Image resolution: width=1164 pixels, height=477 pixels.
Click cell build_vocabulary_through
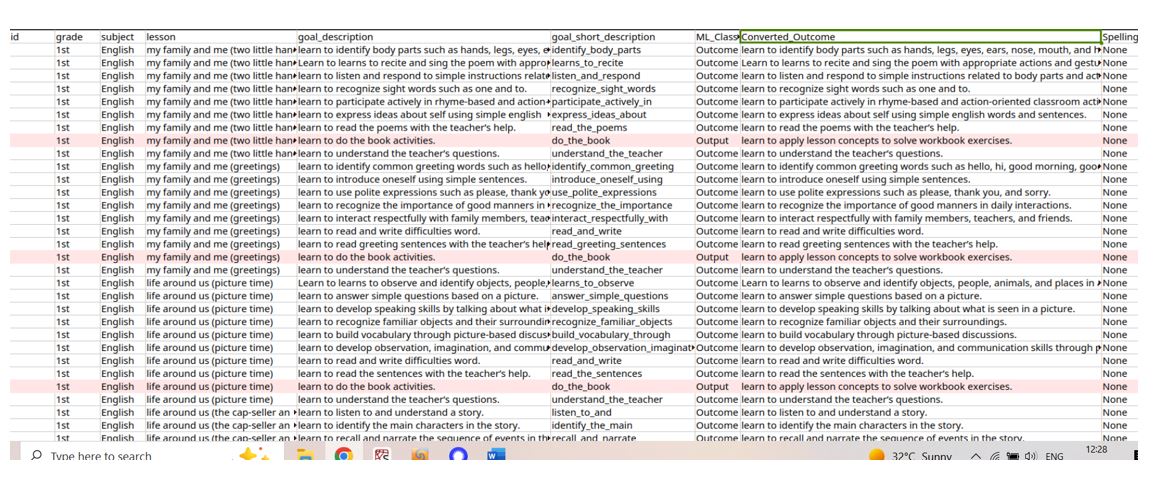point(622,335)
